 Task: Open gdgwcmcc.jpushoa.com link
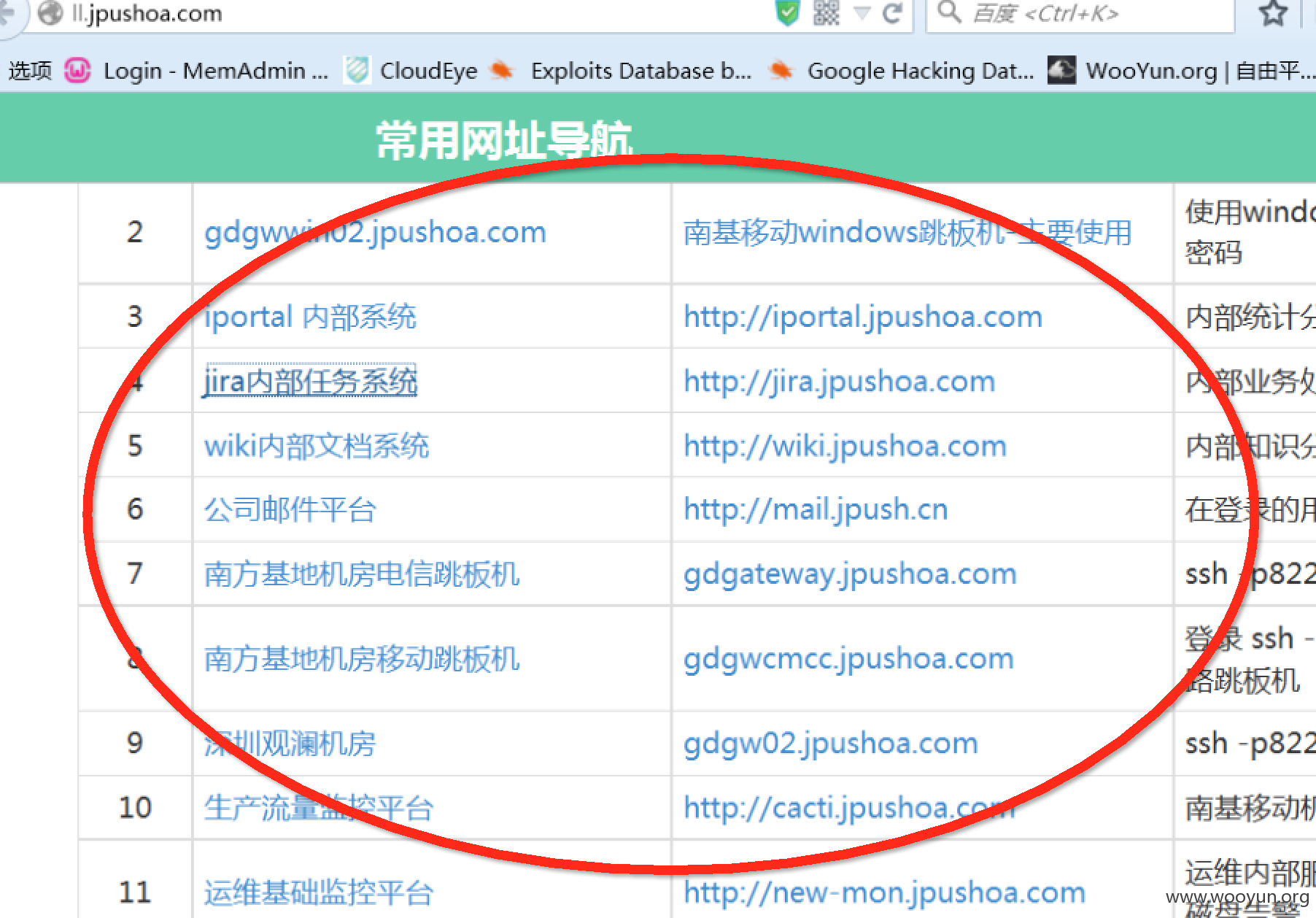coord(848,658)
